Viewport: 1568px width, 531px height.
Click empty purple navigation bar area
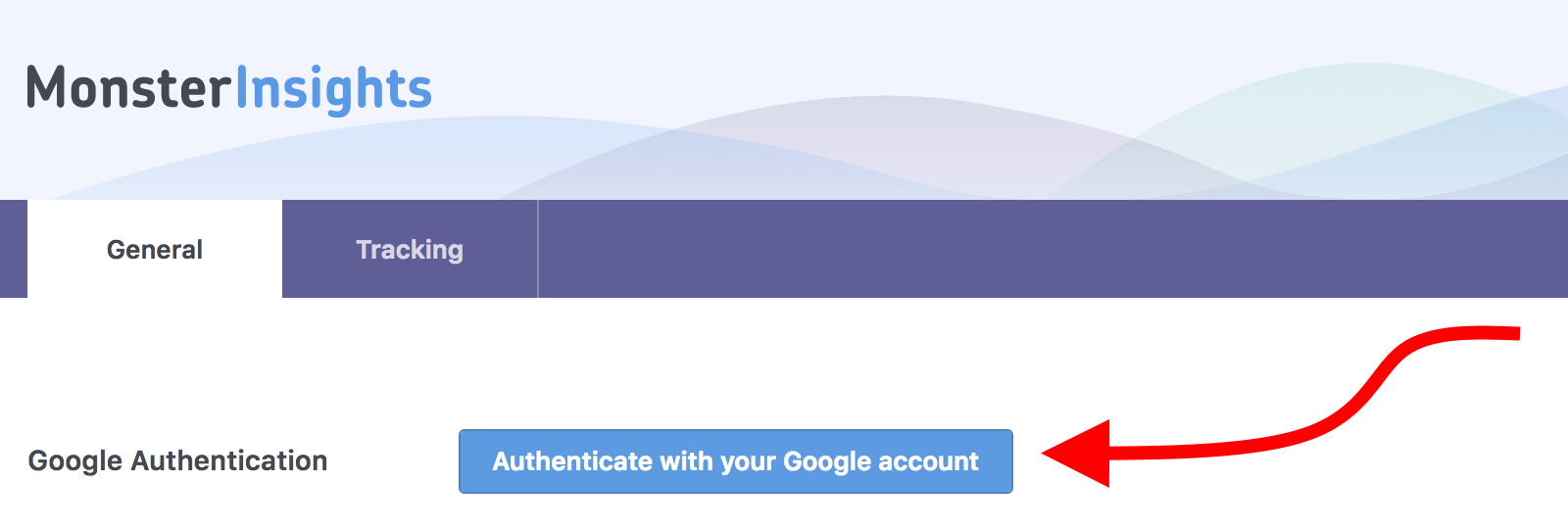point(1053,249)
